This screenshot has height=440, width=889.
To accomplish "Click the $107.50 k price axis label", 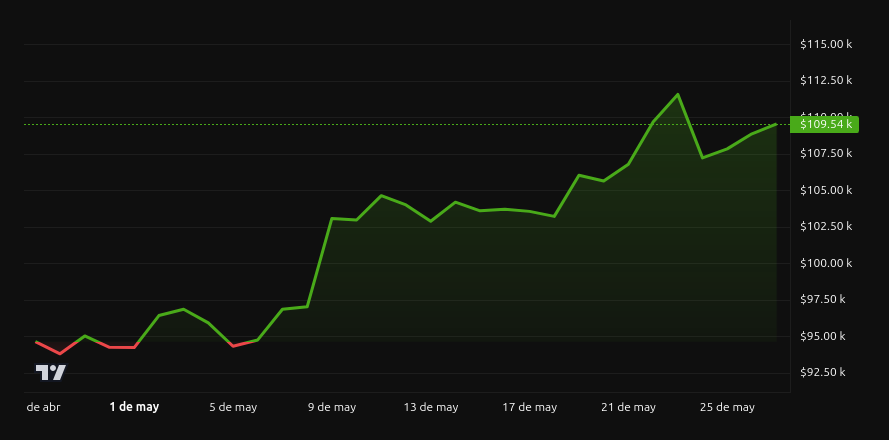I will 826,153.
